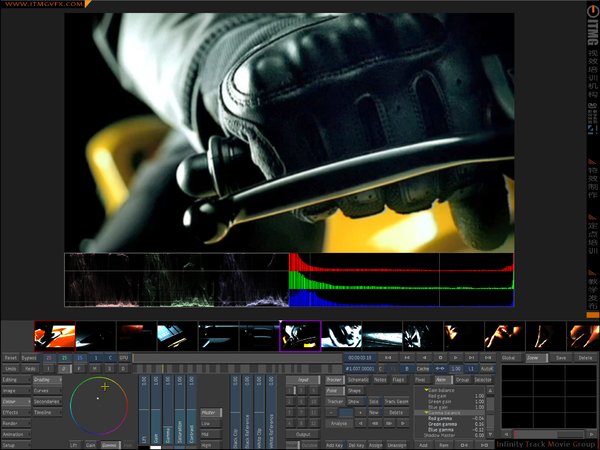Image resolution: width=600 pixels, height=450 pixels.
Task: Click the Undo button
Action: 11,368
